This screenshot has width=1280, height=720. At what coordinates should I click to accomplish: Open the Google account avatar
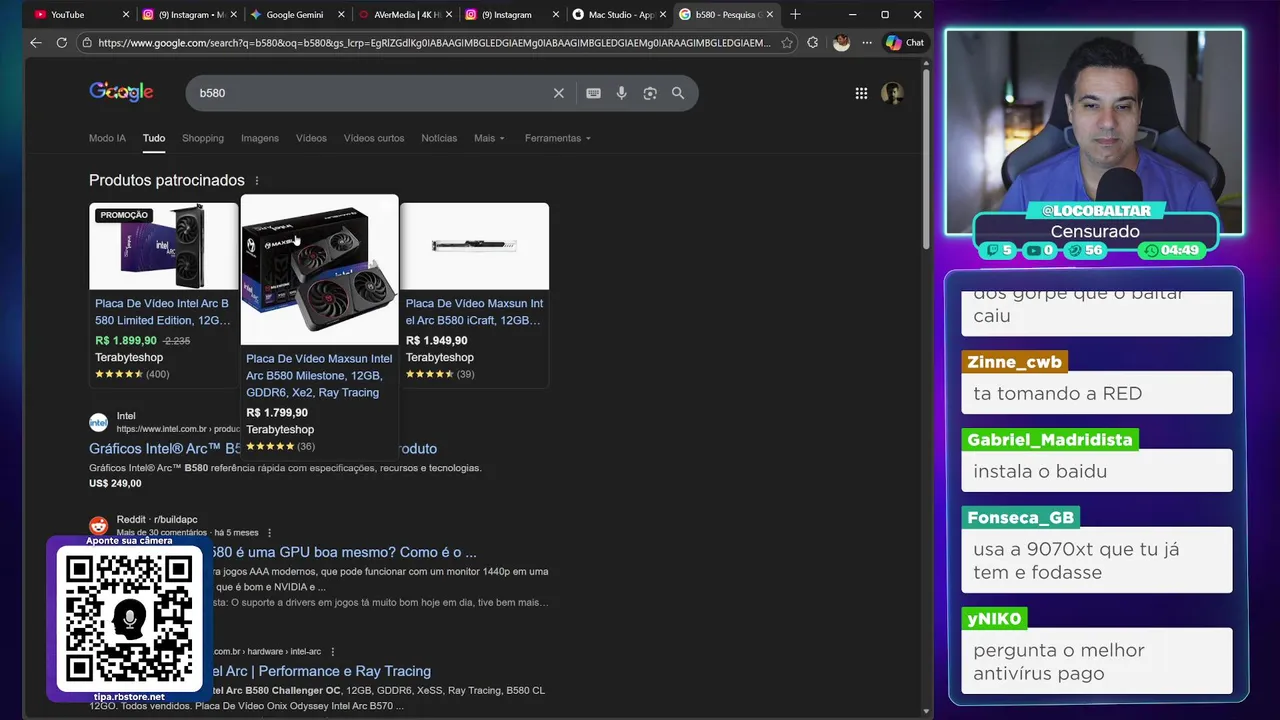pos(892,93)
